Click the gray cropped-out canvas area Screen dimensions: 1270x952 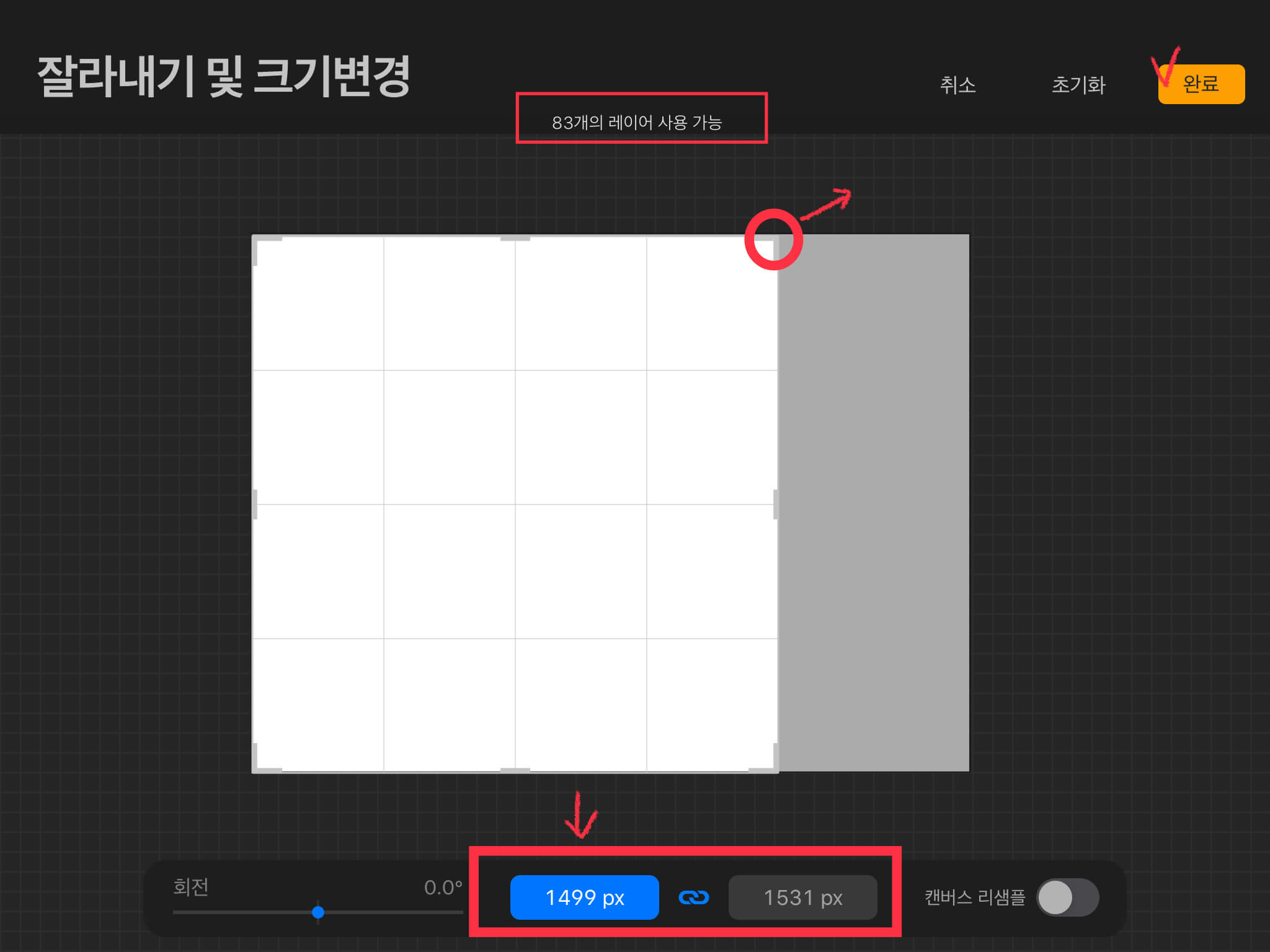tap(874, 502)
